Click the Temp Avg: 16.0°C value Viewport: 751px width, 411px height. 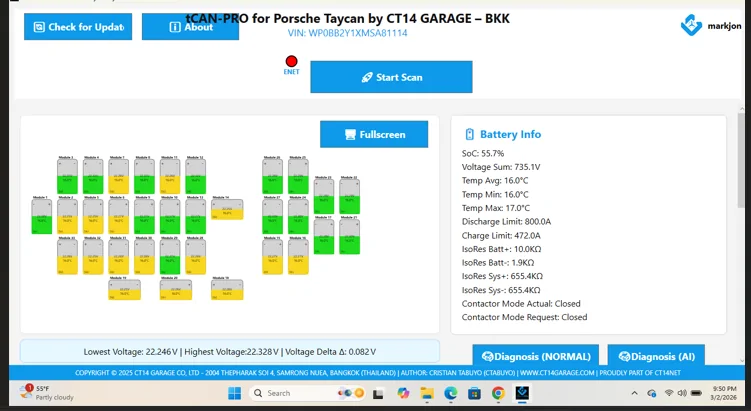coord(495,181)
